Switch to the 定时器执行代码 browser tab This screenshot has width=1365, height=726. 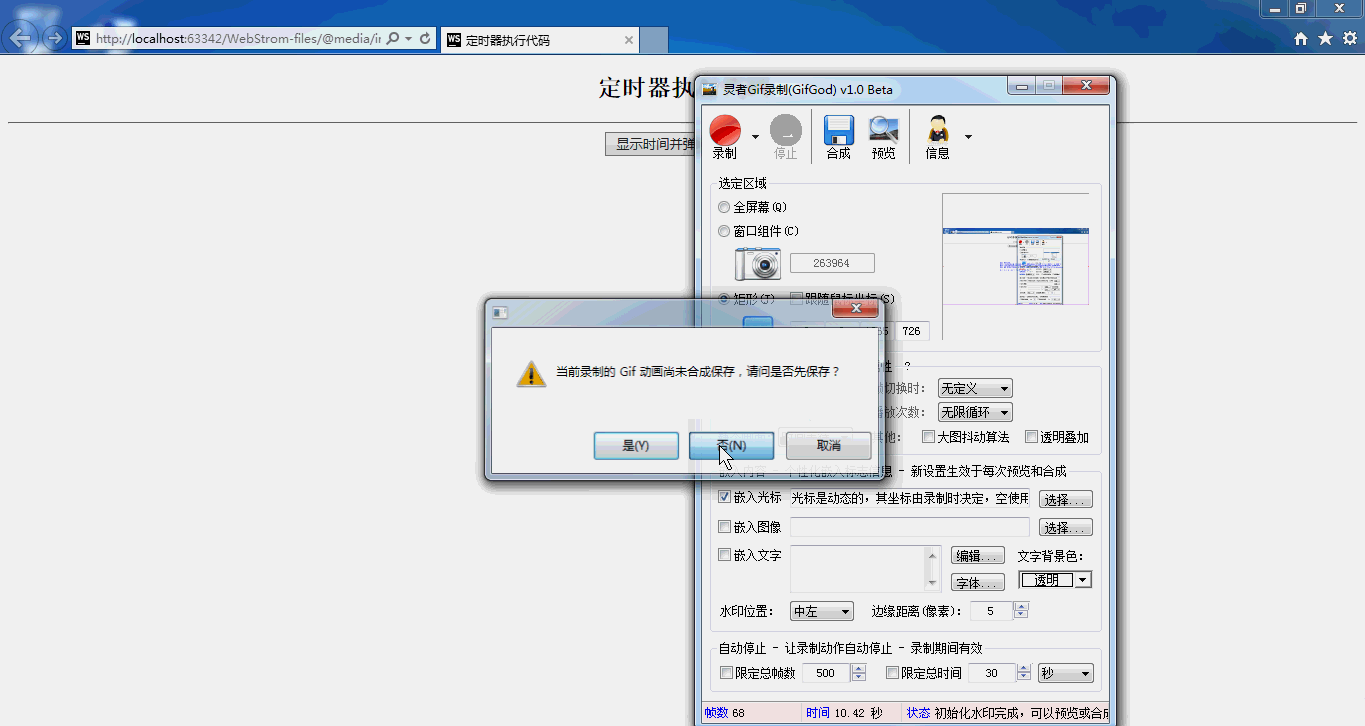pos(538,40)
